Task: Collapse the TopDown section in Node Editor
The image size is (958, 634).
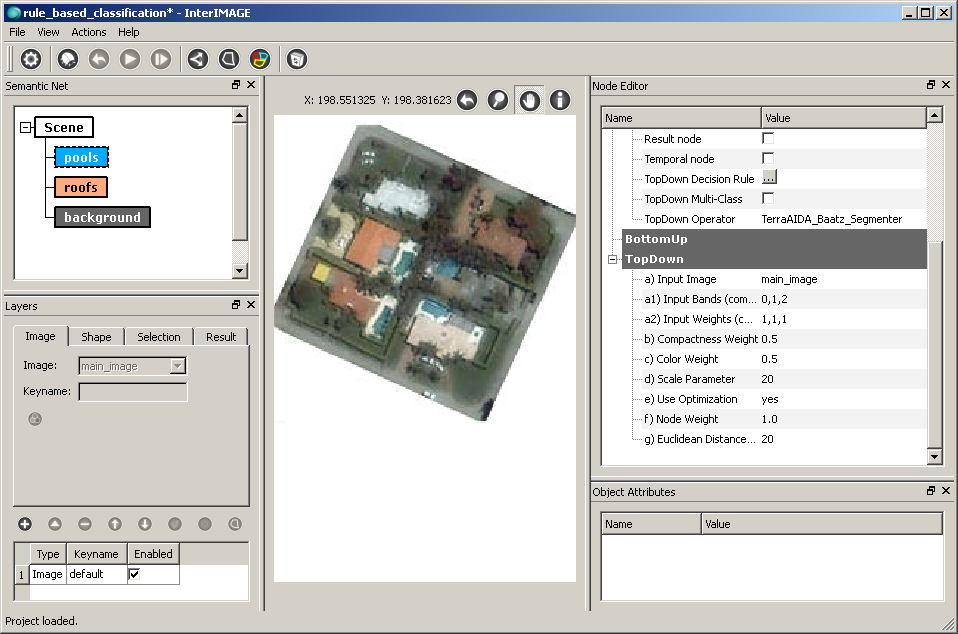Action: point(612,259)
